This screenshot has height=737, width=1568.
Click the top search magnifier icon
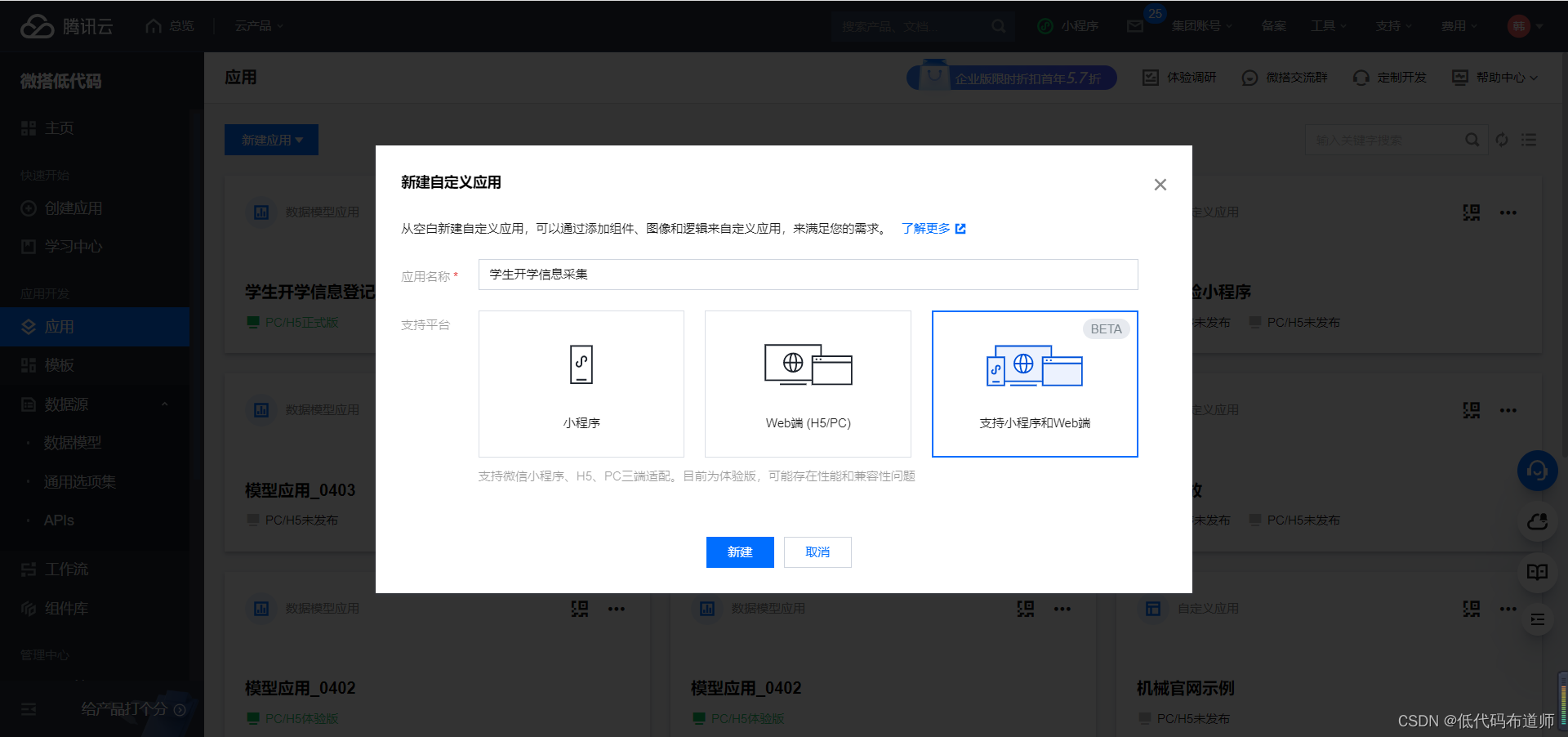tap(998, 26)
